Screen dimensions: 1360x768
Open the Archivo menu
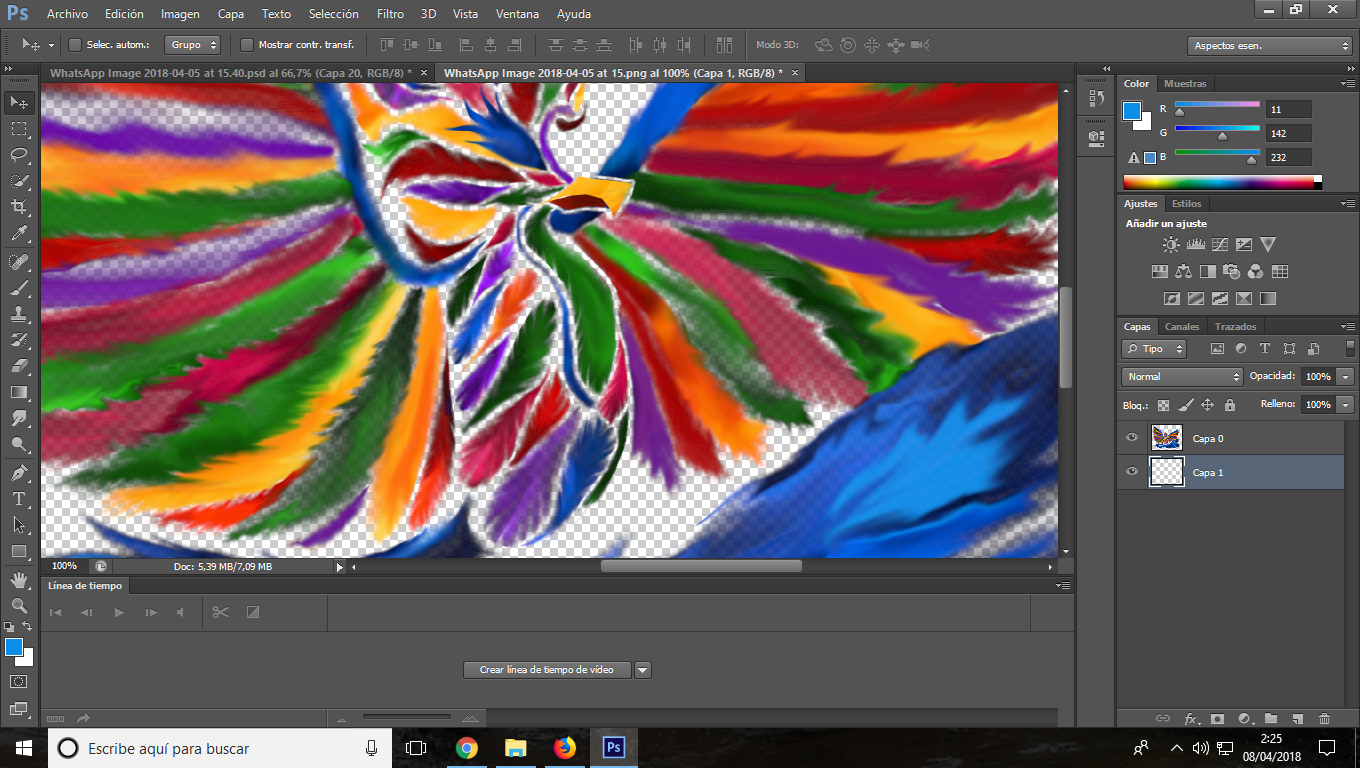click(x=67, y=14)
